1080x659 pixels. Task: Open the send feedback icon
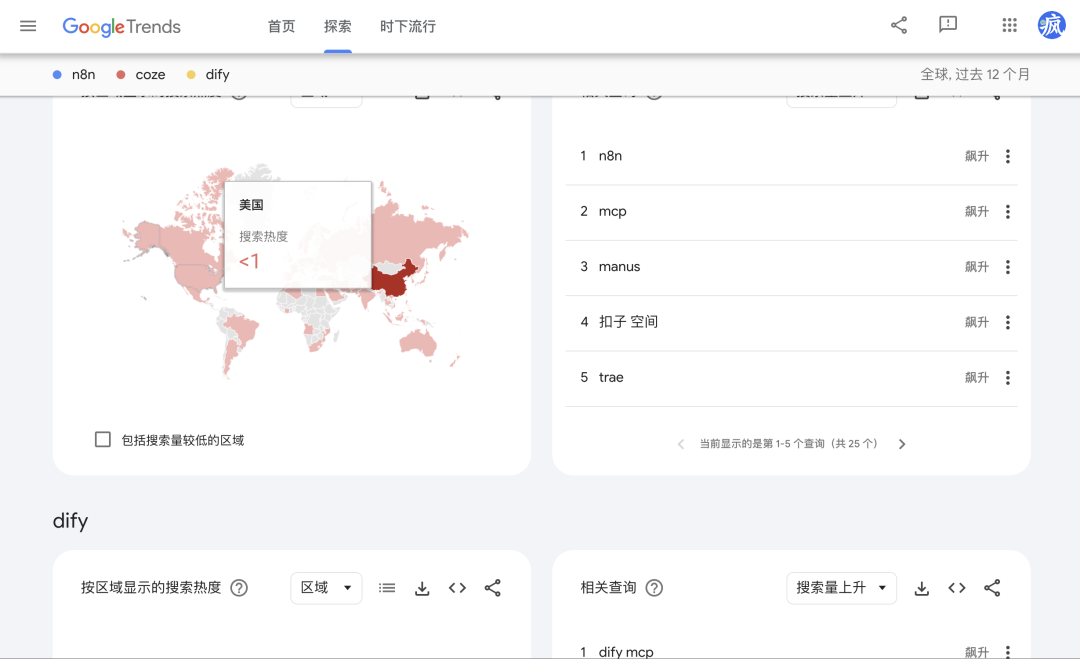[x=948, y=26]
